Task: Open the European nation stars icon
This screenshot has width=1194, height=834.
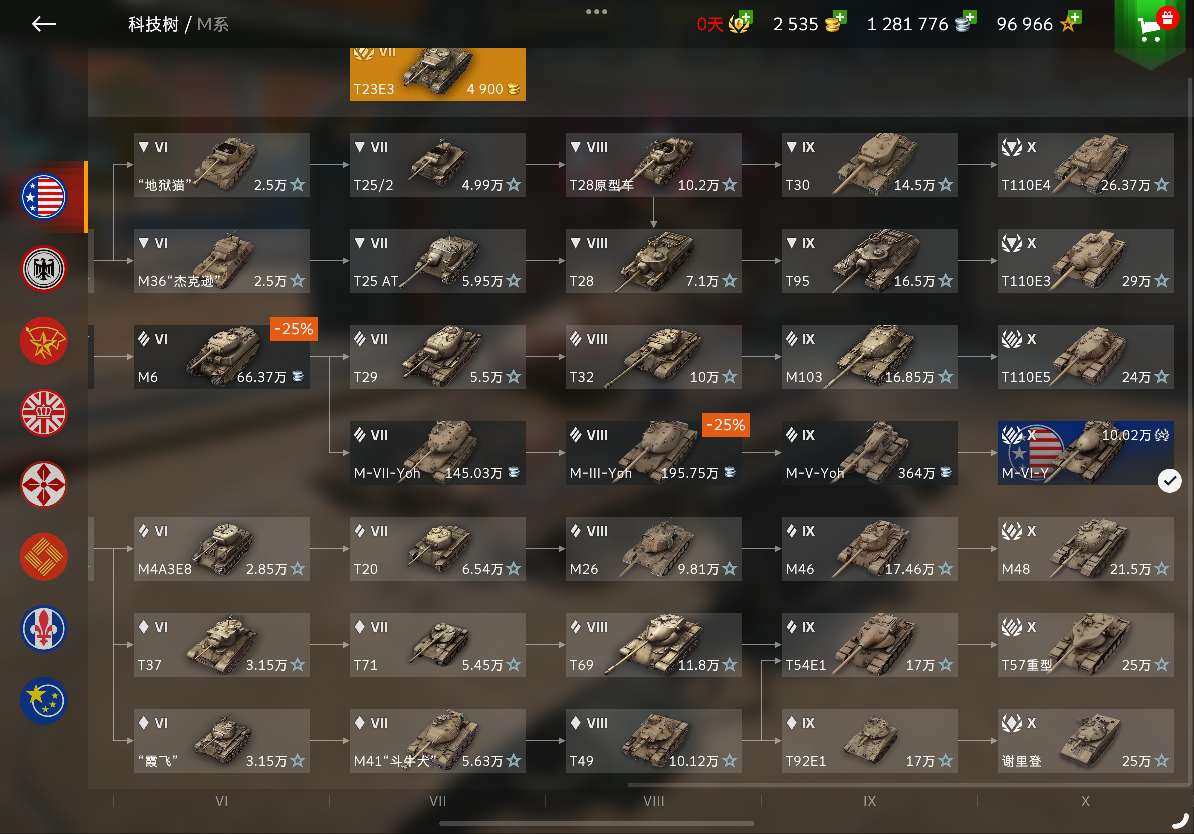Action: pyautogui.click(x=44, y=700)
